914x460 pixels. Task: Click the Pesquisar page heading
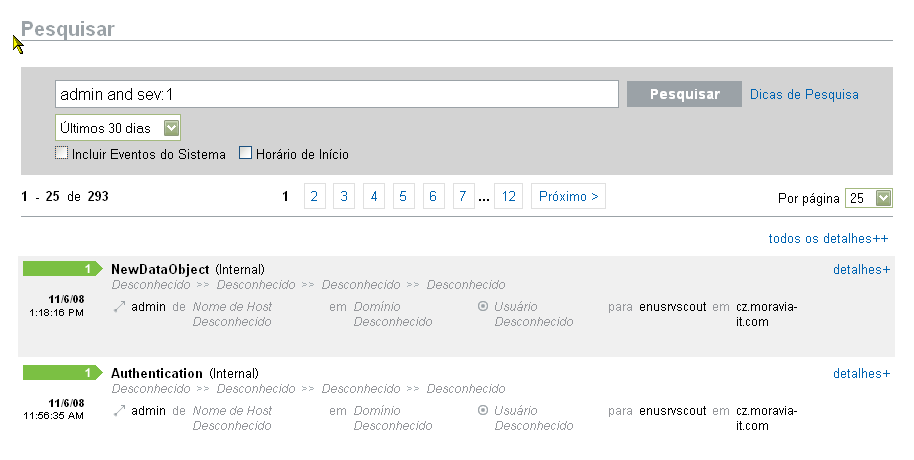tap(68, 29)
